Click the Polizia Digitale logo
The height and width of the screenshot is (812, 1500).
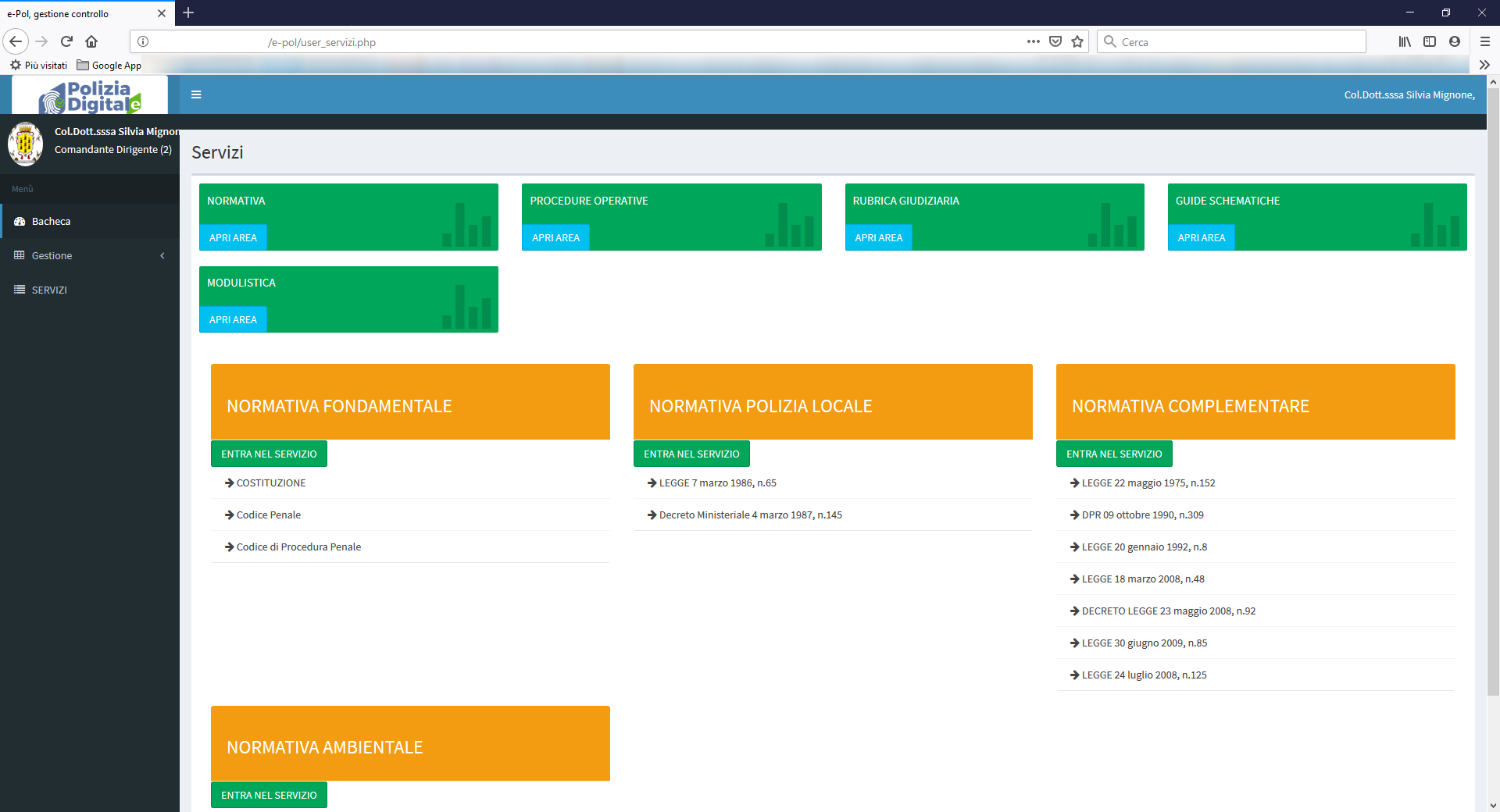click(x=90, y=96)
